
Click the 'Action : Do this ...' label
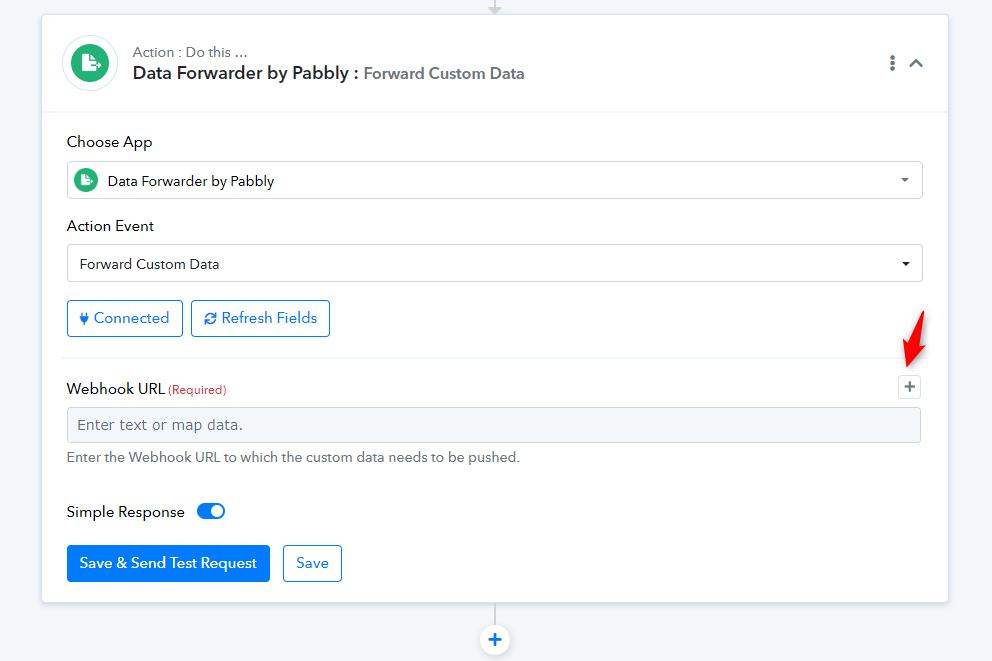click(190, 52)
